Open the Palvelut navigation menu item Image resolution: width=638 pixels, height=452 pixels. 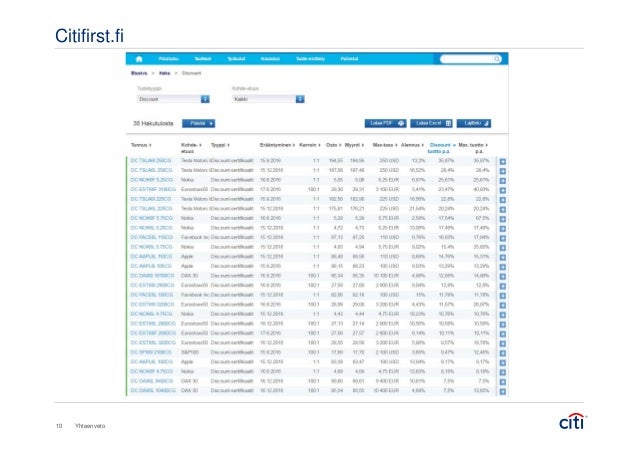349,59
